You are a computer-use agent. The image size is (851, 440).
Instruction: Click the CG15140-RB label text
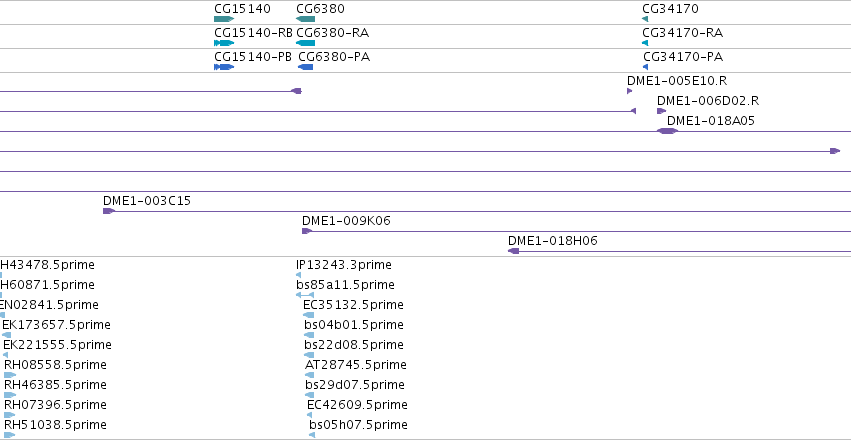(x=253, y=33)
